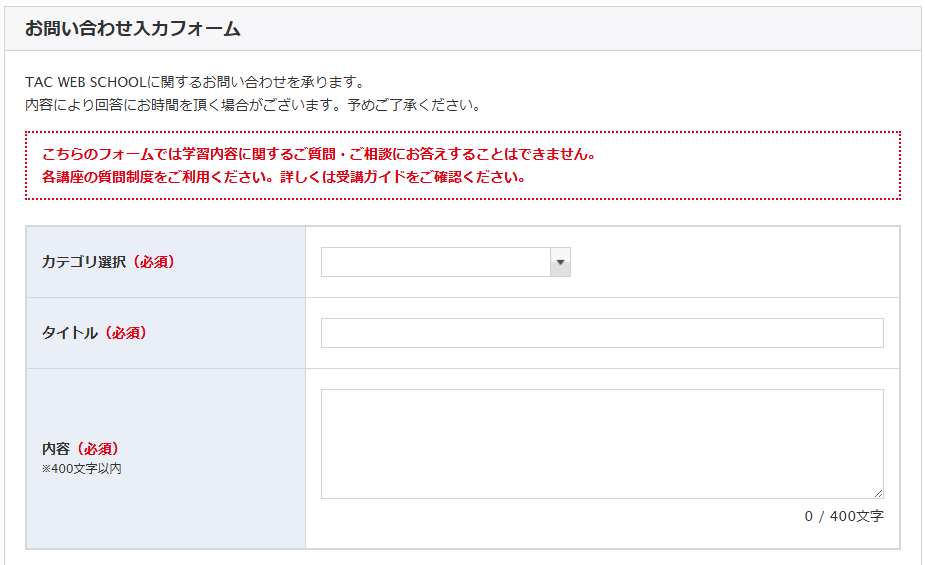
Task: Click the 0 / 400文字 character counter
Action: (x=843, y=516)
